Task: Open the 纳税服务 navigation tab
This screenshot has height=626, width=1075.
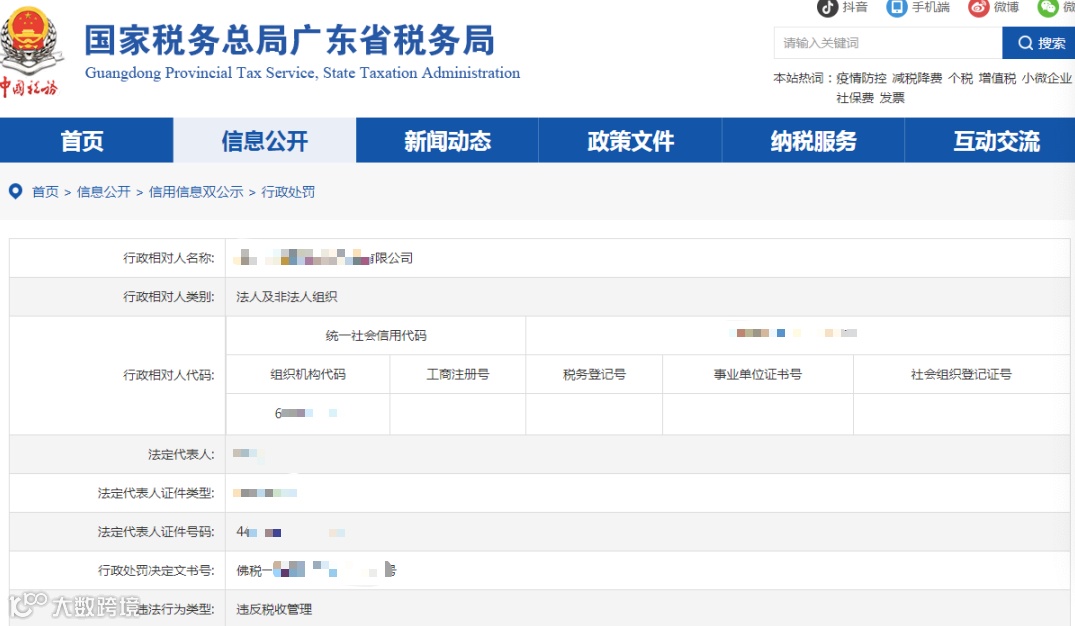Action: pos(813,141)
